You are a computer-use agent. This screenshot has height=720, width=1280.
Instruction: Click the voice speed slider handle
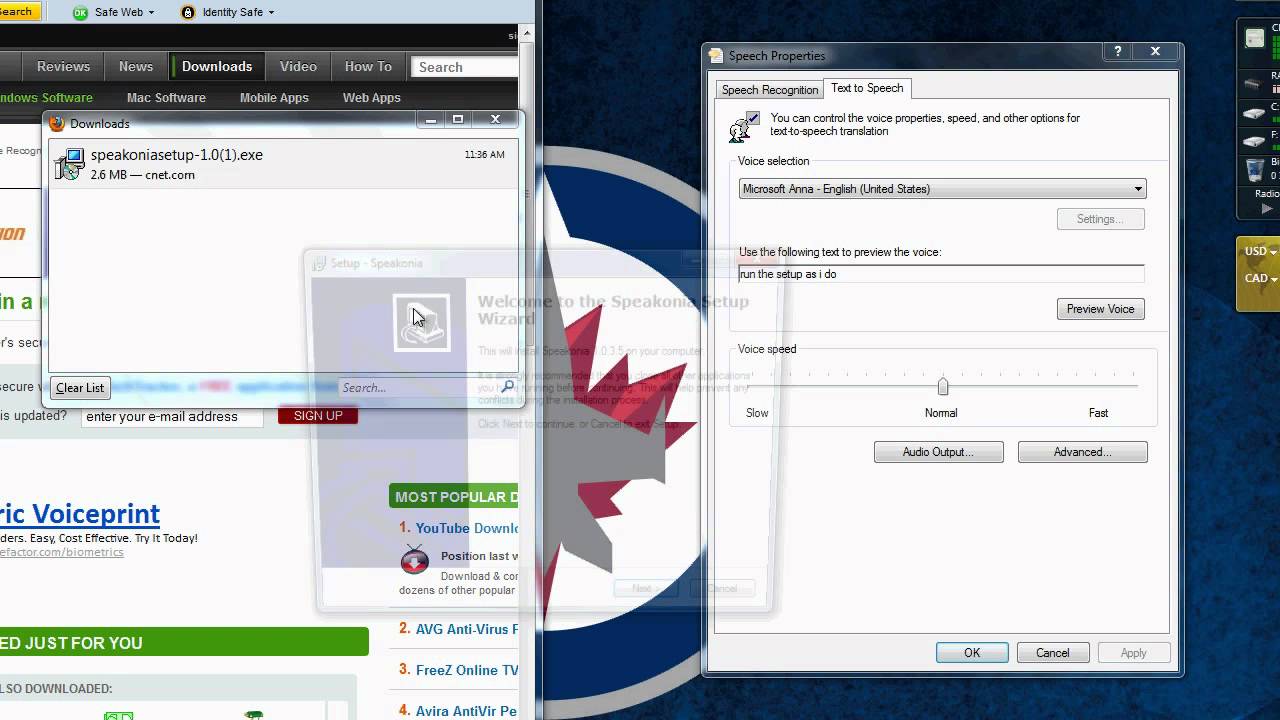pyautogui.click(x=942, y=386)
